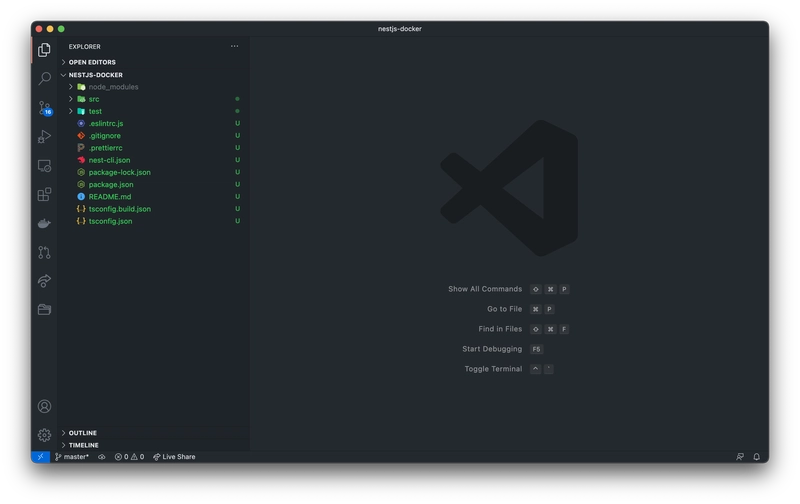Expand the Open Editors section
This screenshot has height=504, width=800.
pos(153,62)
